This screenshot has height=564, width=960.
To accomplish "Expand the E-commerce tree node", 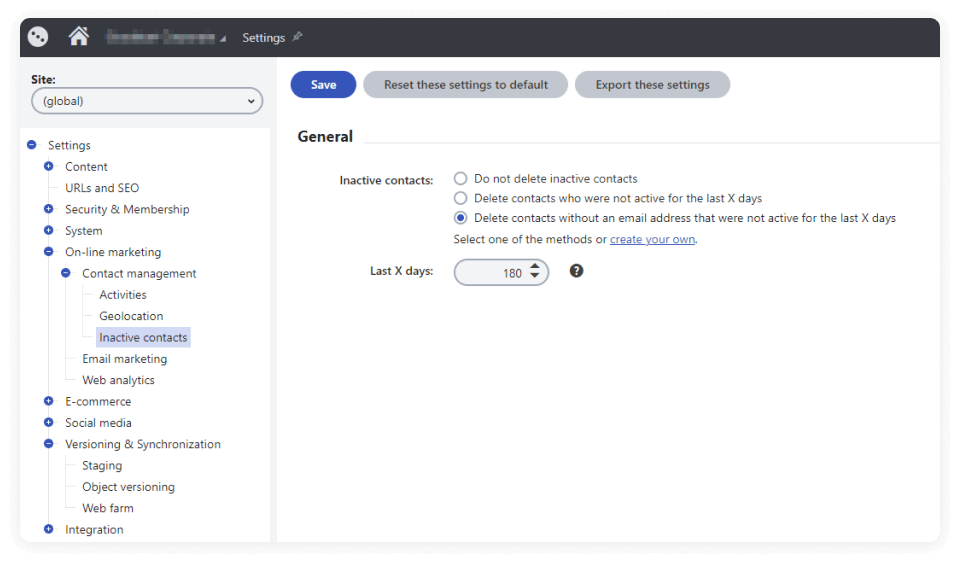I will click(49, 401).
